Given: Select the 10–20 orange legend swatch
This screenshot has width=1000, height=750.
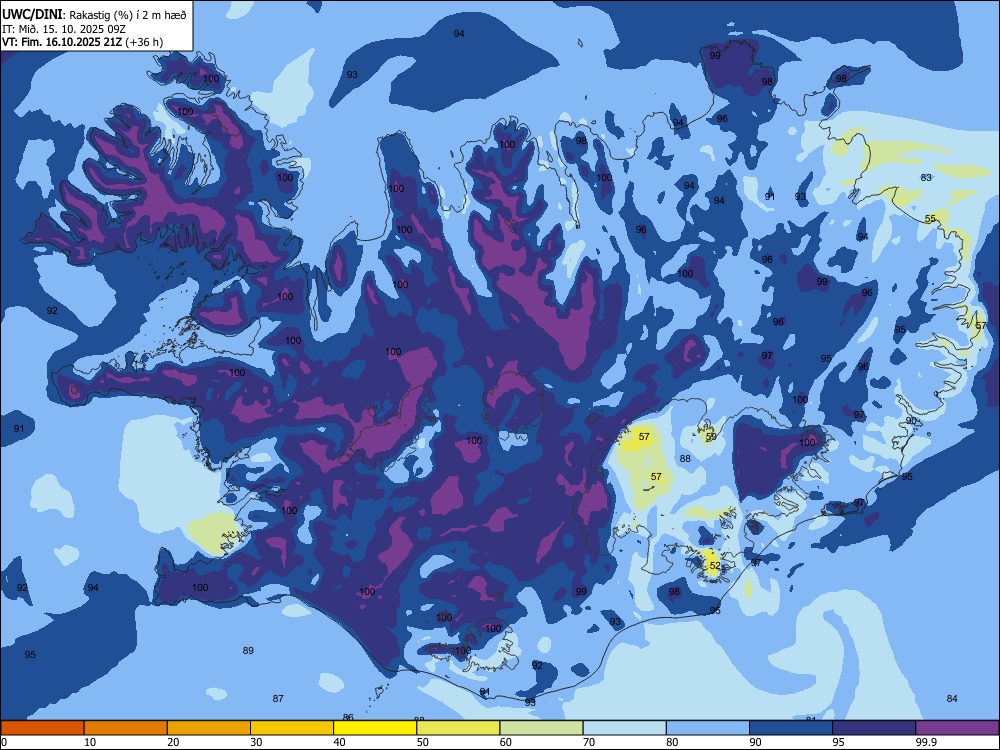Looking at the screenshot, I should click(126, 728).
